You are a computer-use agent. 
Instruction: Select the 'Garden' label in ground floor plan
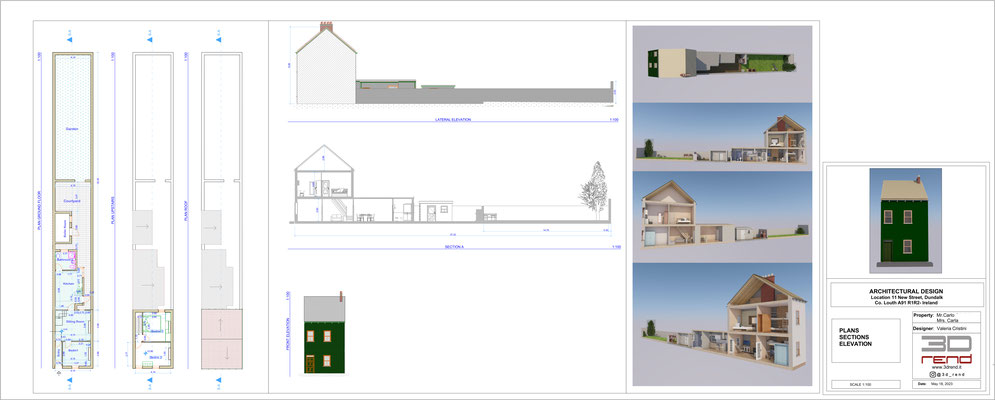pos(72,129)
